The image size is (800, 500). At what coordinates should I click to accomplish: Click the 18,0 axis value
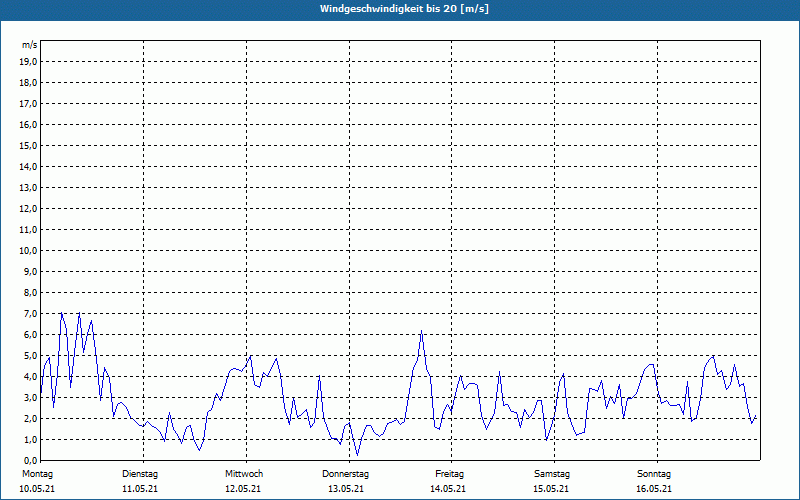(28, 83)
